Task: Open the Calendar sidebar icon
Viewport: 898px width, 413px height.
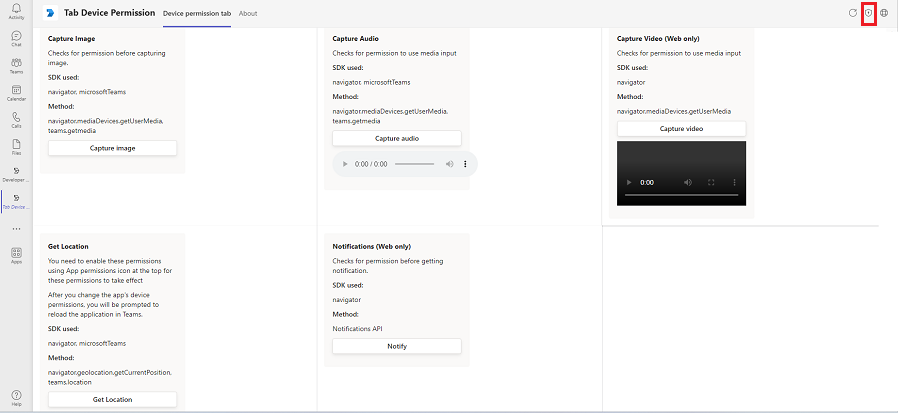Action: [16, 93]
